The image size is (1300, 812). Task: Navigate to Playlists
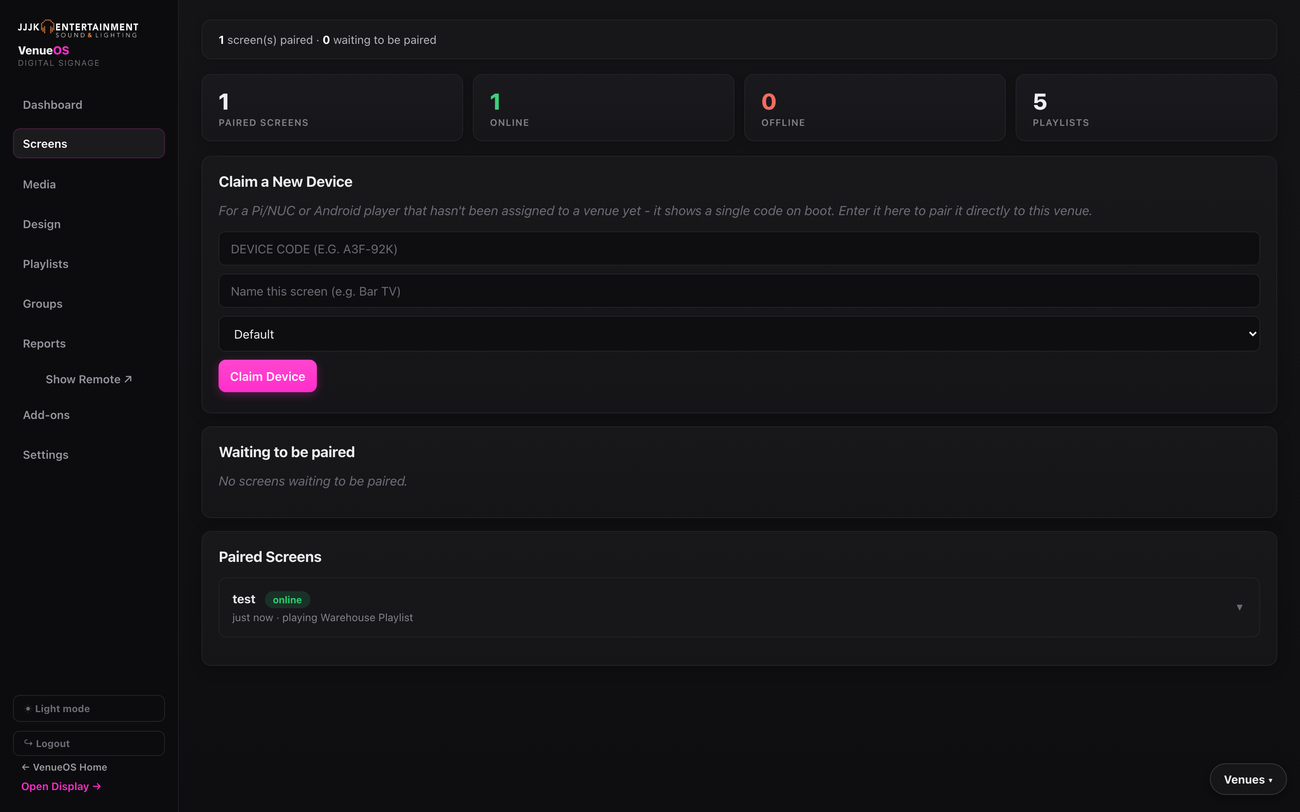click(89, 264)
